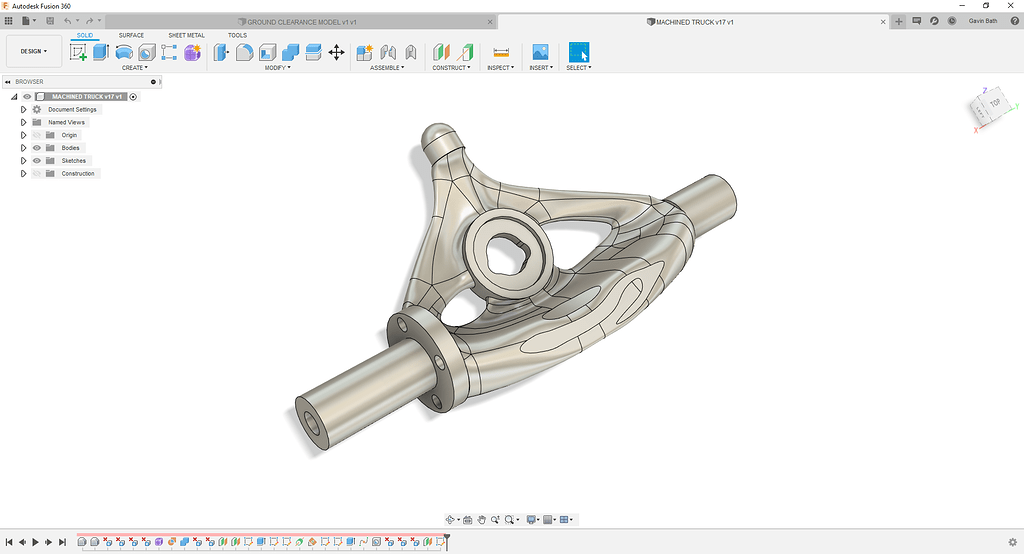Expand the Construction folder
This screenshot has width=1024, height=554.
click(24, 174)
